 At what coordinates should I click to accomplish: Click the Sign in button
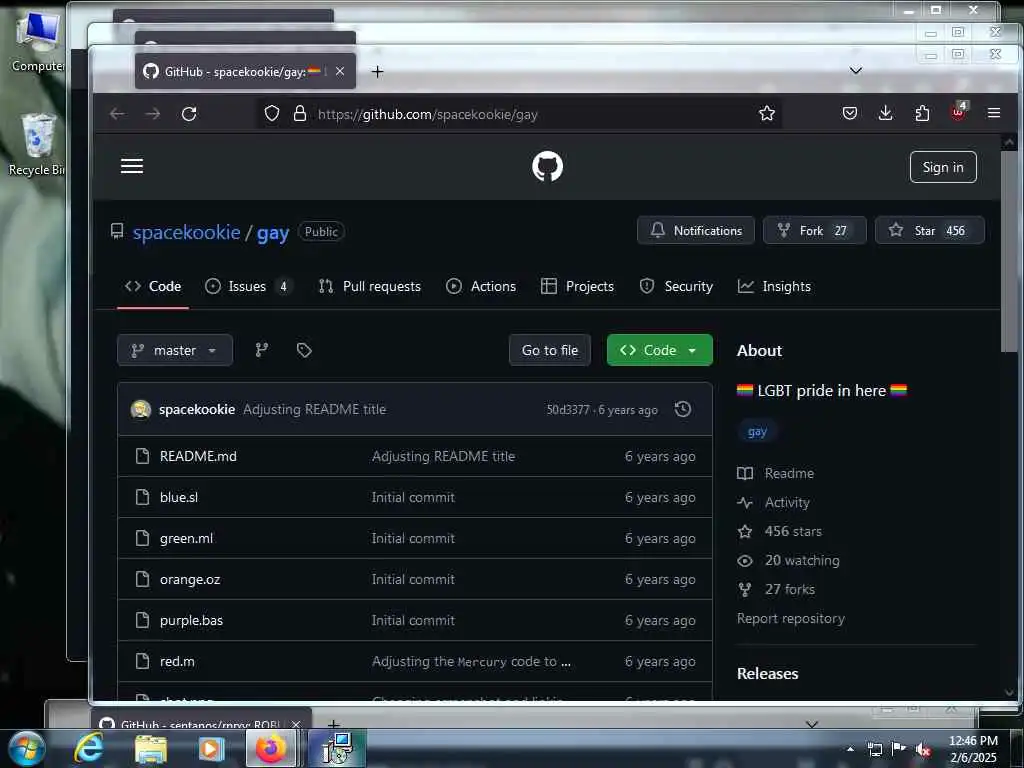click(943, 167)
